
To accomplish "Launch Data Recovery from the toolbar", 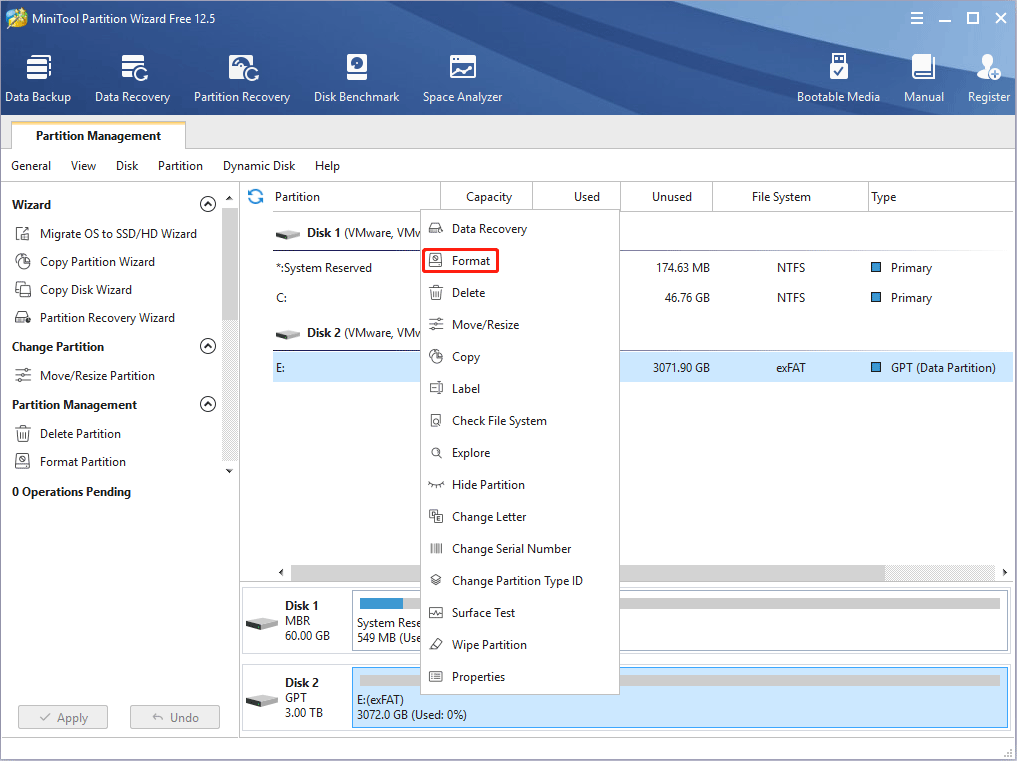I will tap(132, 79).
